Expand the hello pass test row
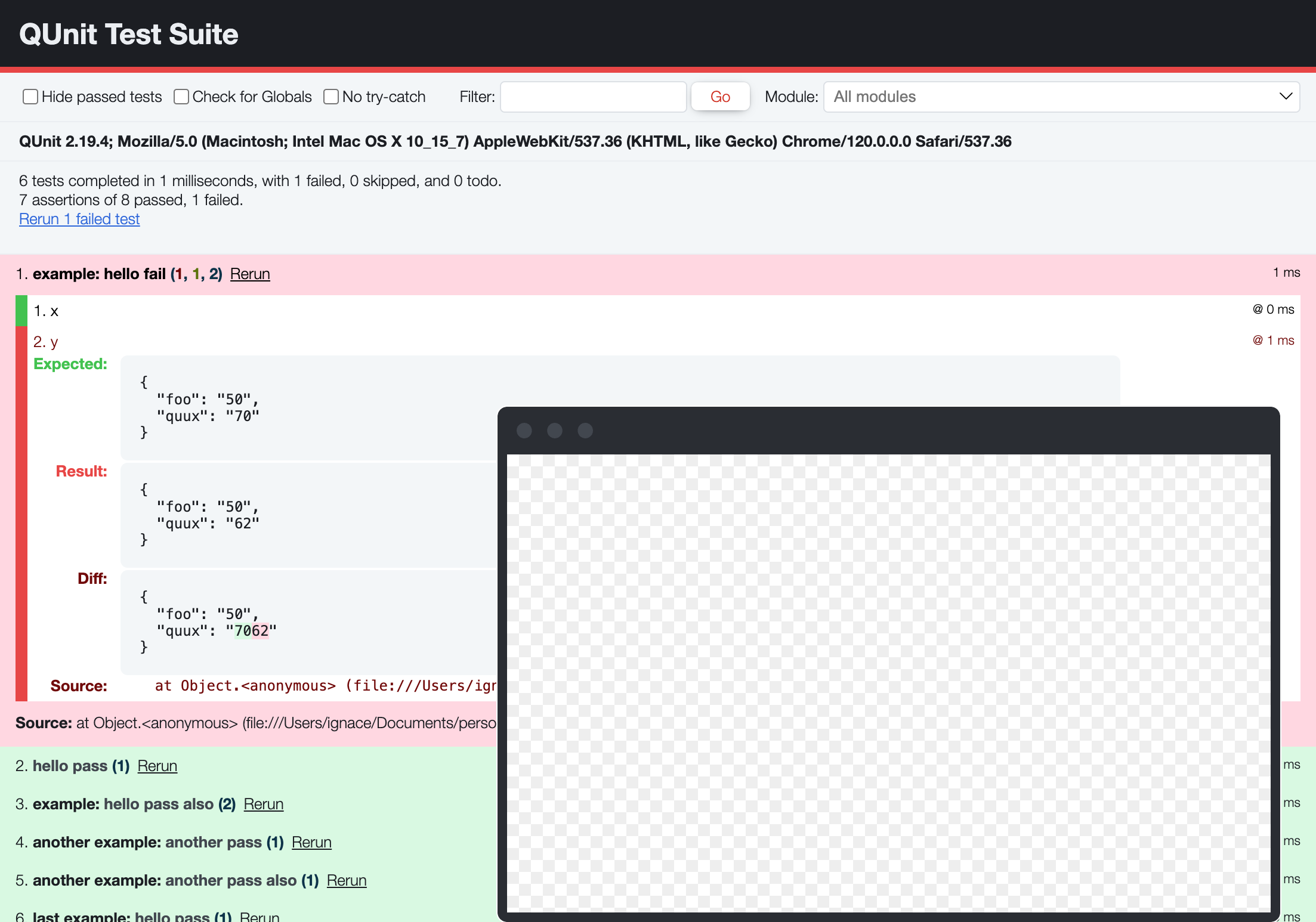The height and width of the screenshot is (922, 1316). [70, 766]
